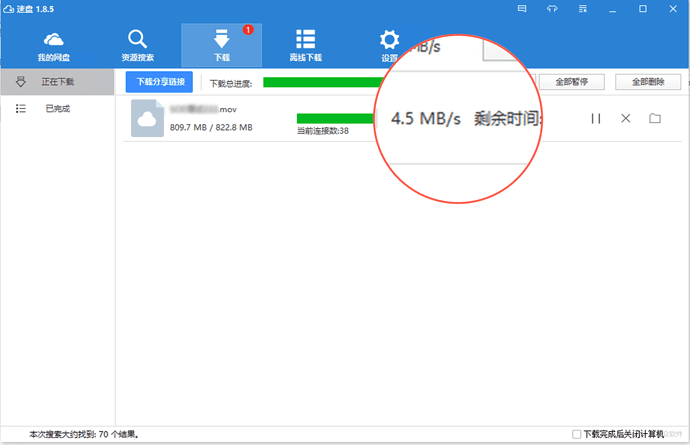Click the feedback message icon in title bar
Viewport: 690px width, 445px height.
(x=522, y=9)
